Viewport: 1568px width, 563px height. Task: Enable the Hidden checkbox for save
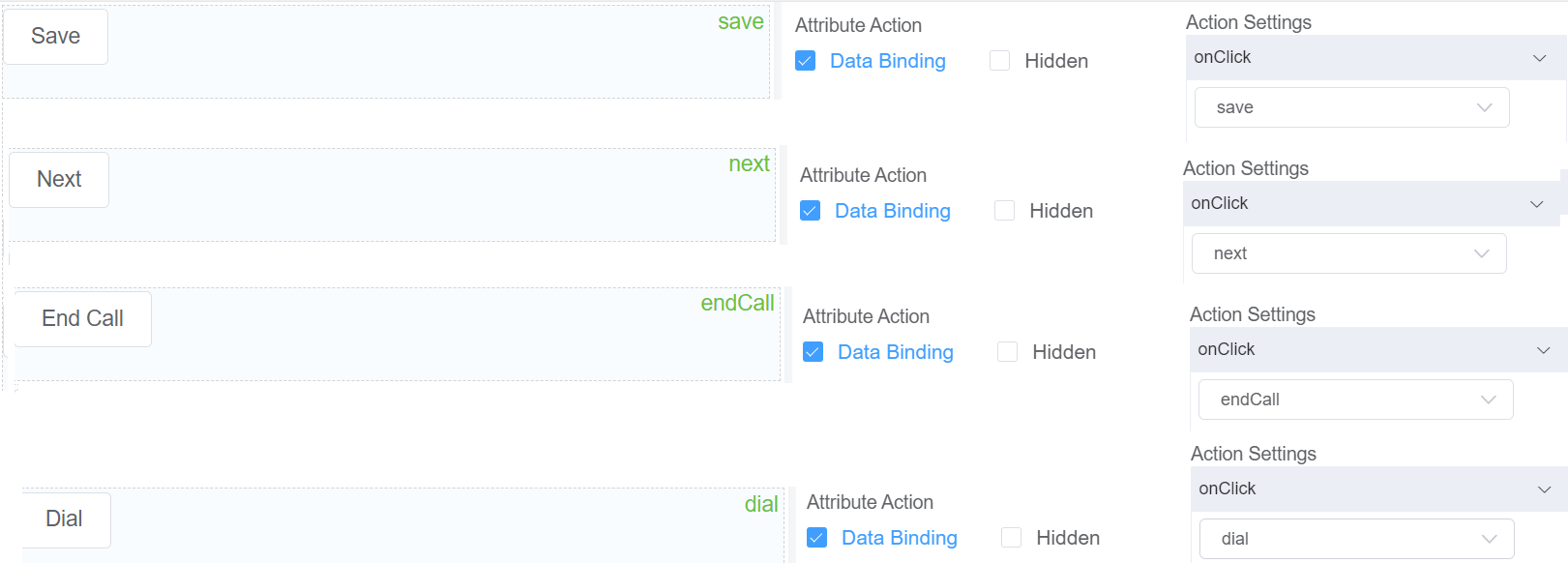[x=1000, y=61]
